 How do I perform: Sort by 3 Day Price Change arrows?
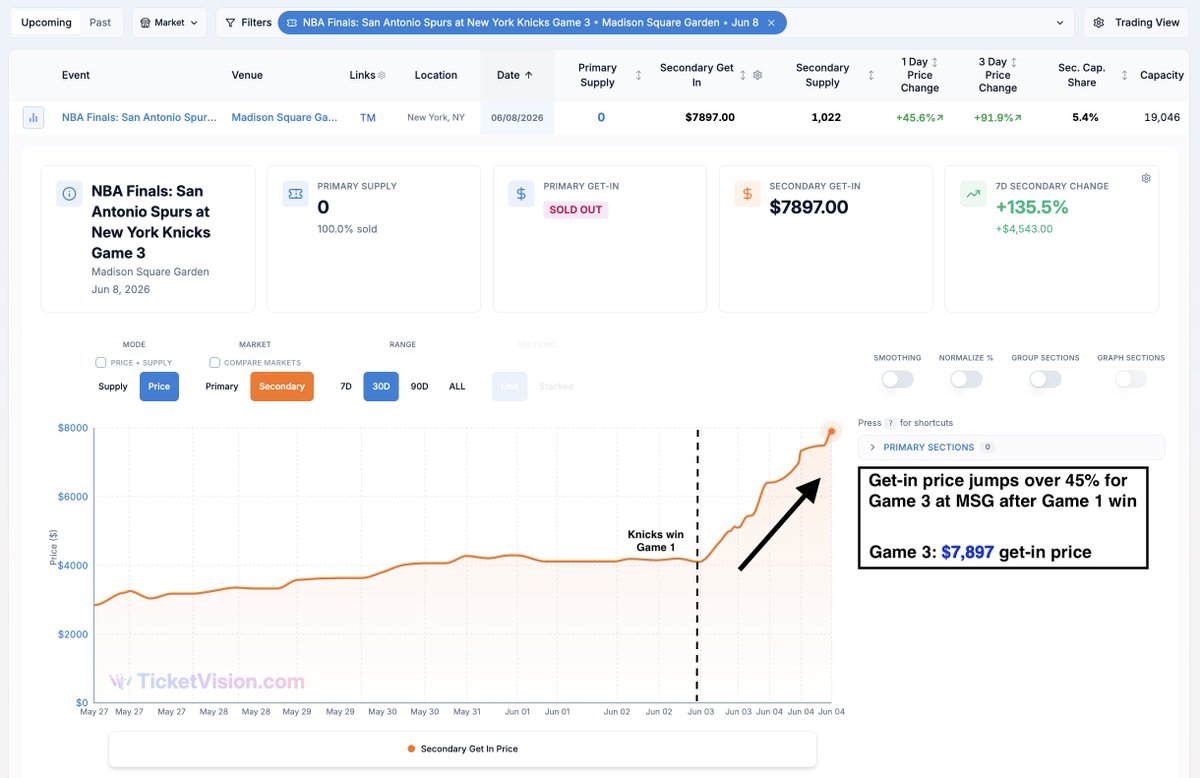[x=1014, y=62]
